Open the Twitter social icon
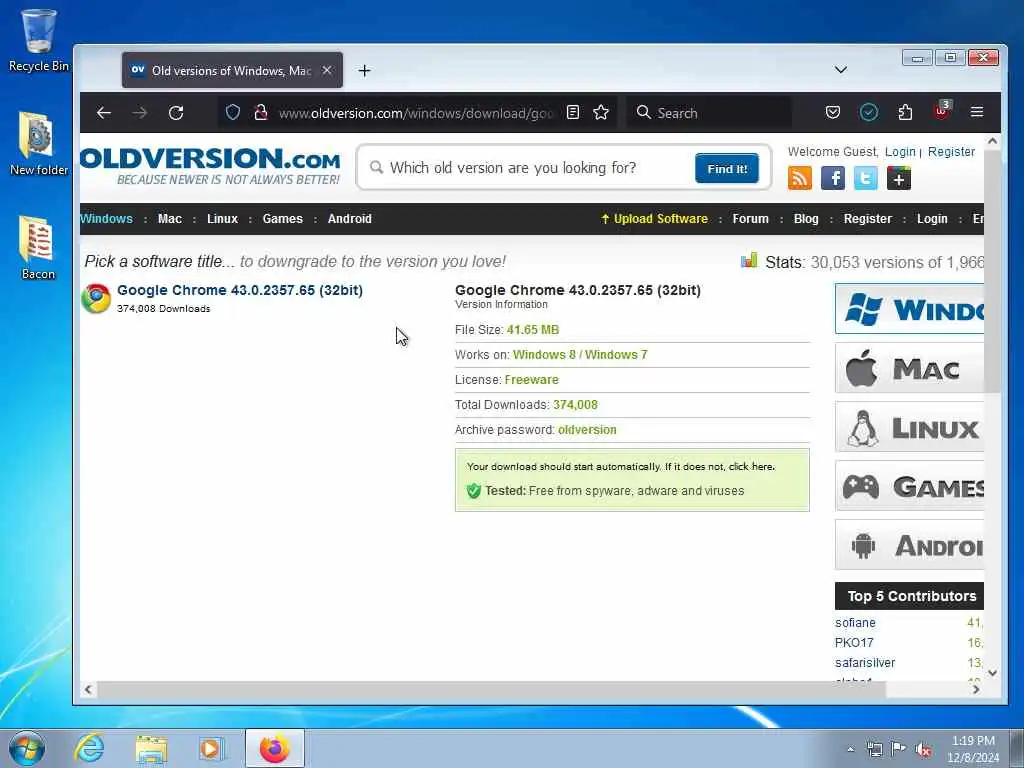The image size is (1024, 768). tap(865, 178)
